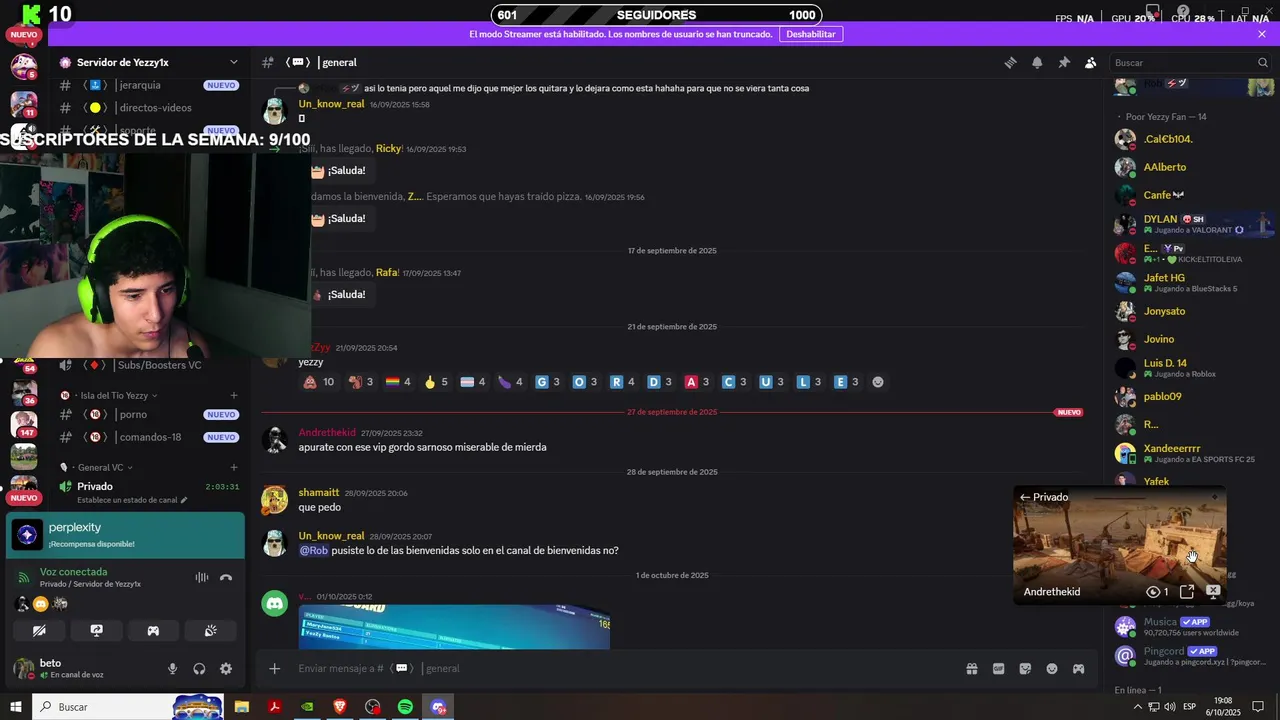
Task: Share your screen button in voice panel
Action: tap(96, 631)
